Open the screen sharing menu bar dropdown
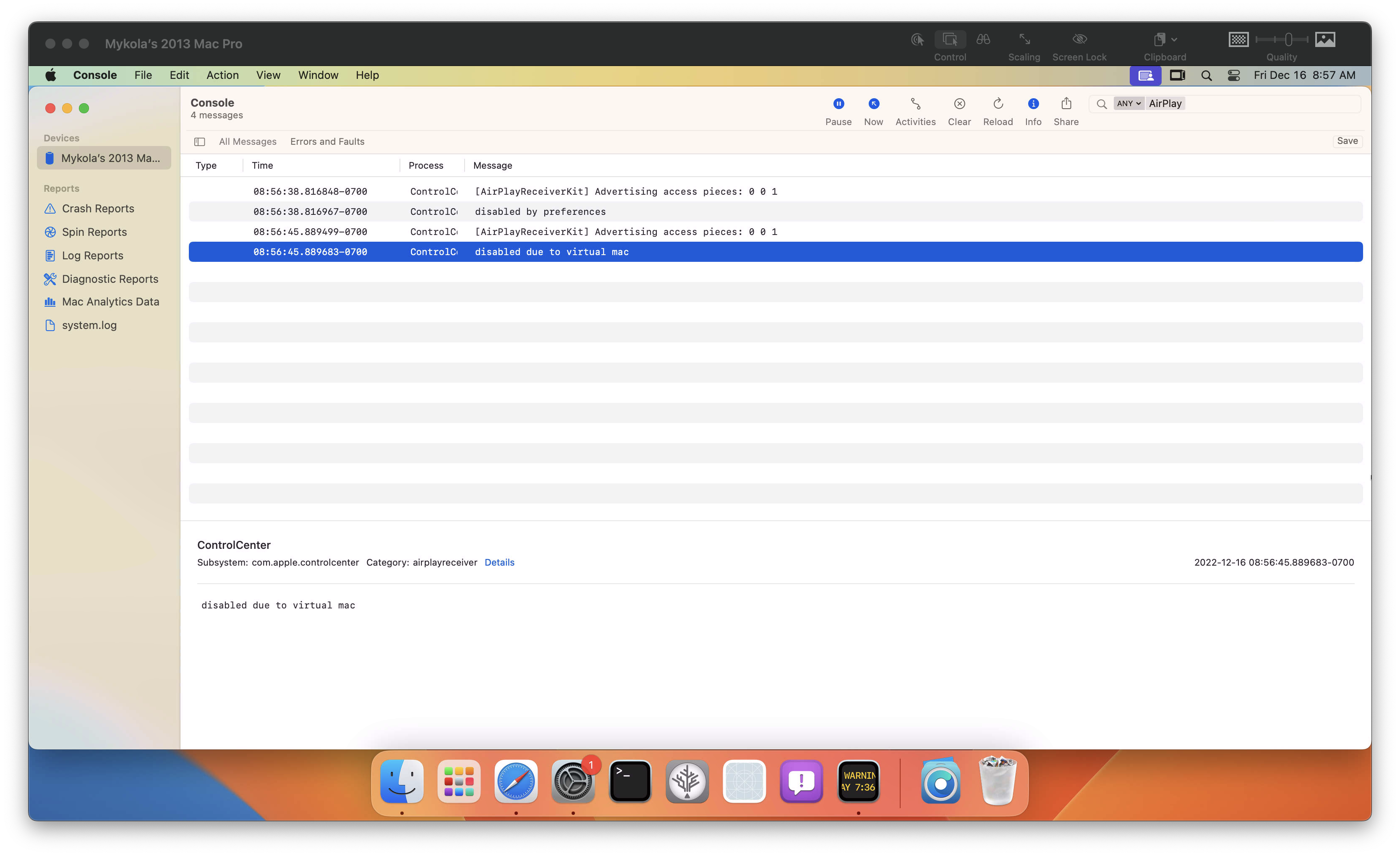 tap(1145, 75)
